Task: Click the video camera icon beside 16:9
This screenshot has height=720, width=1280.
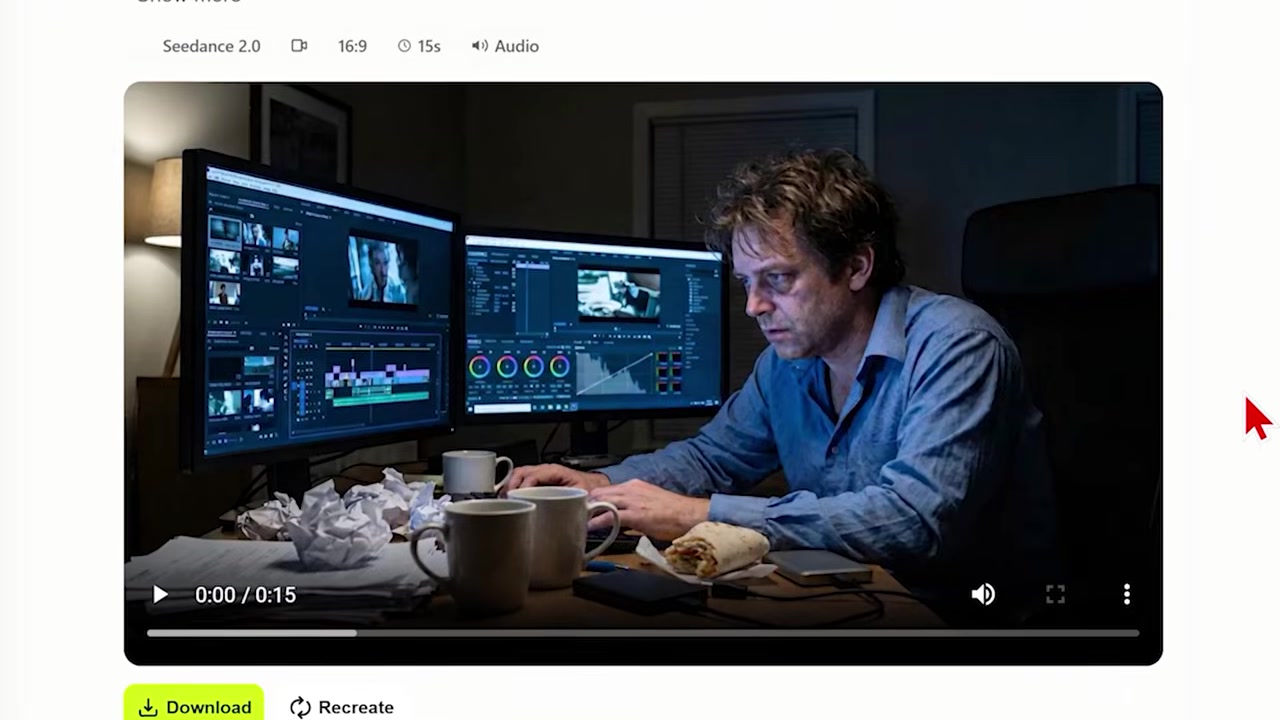Action: (299, 46)
